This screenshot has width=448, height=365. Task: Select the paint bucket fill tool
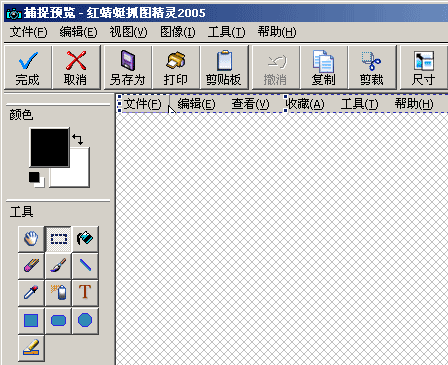(x=85, y=239)
